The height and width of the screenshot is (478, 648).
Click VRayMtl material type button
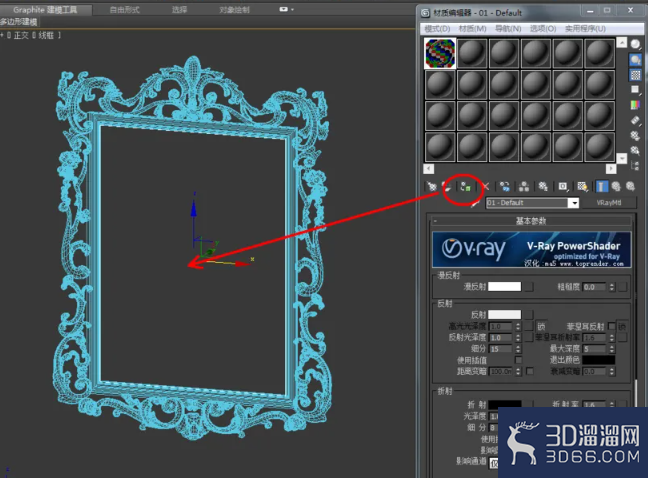click(608, 203)
